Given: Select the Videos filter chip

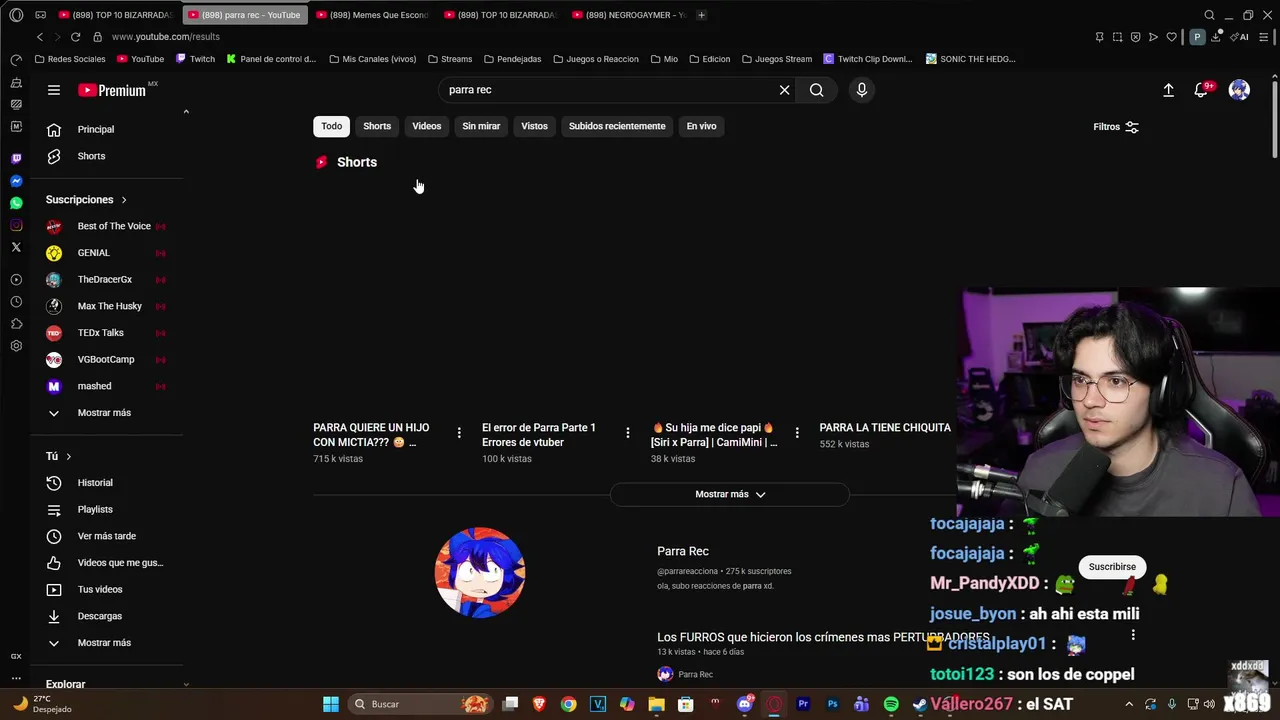Looking at the screenshot, I should click(427, 126).
